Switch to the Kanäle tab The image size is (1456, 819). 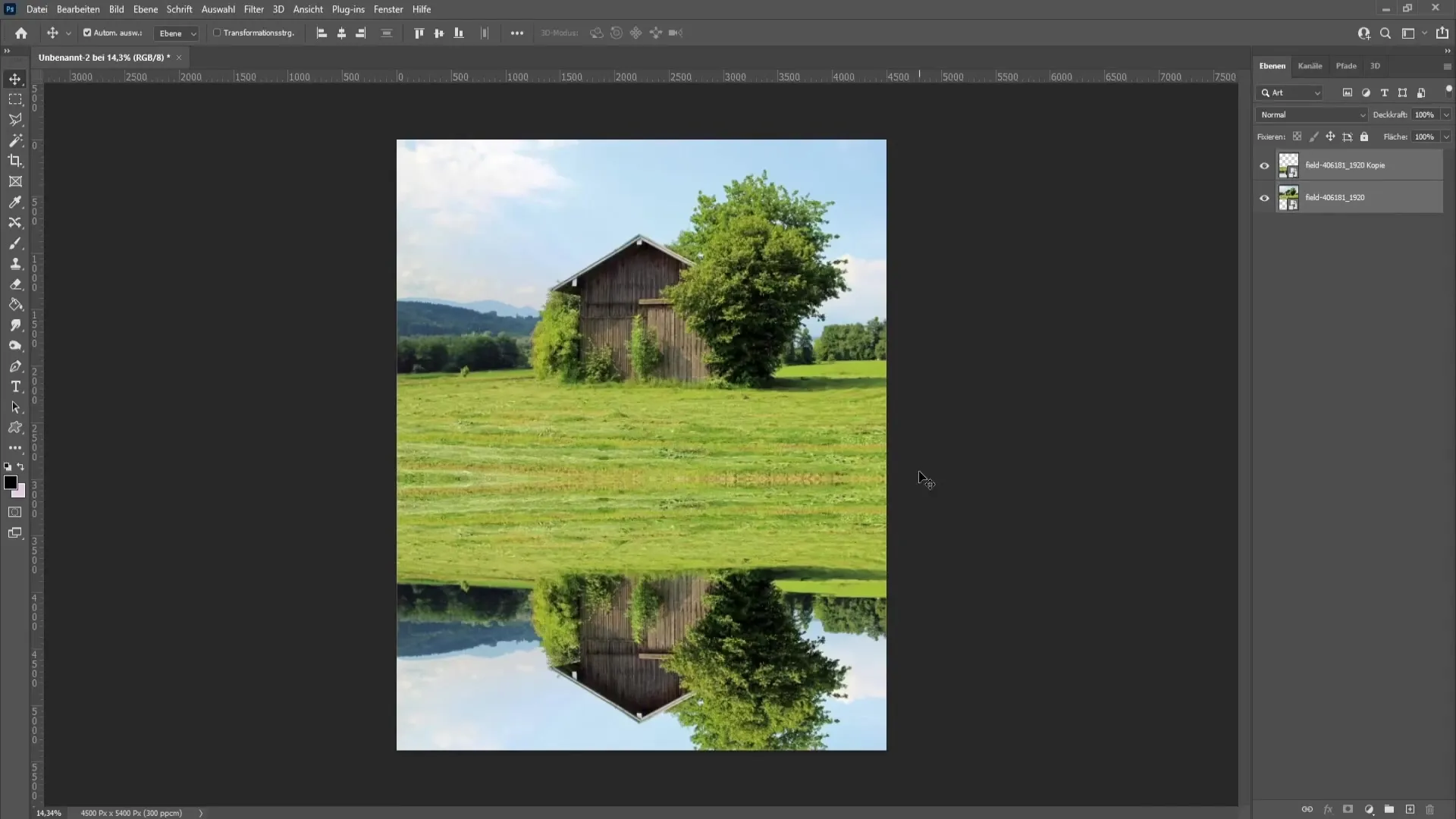(1311, 65)
